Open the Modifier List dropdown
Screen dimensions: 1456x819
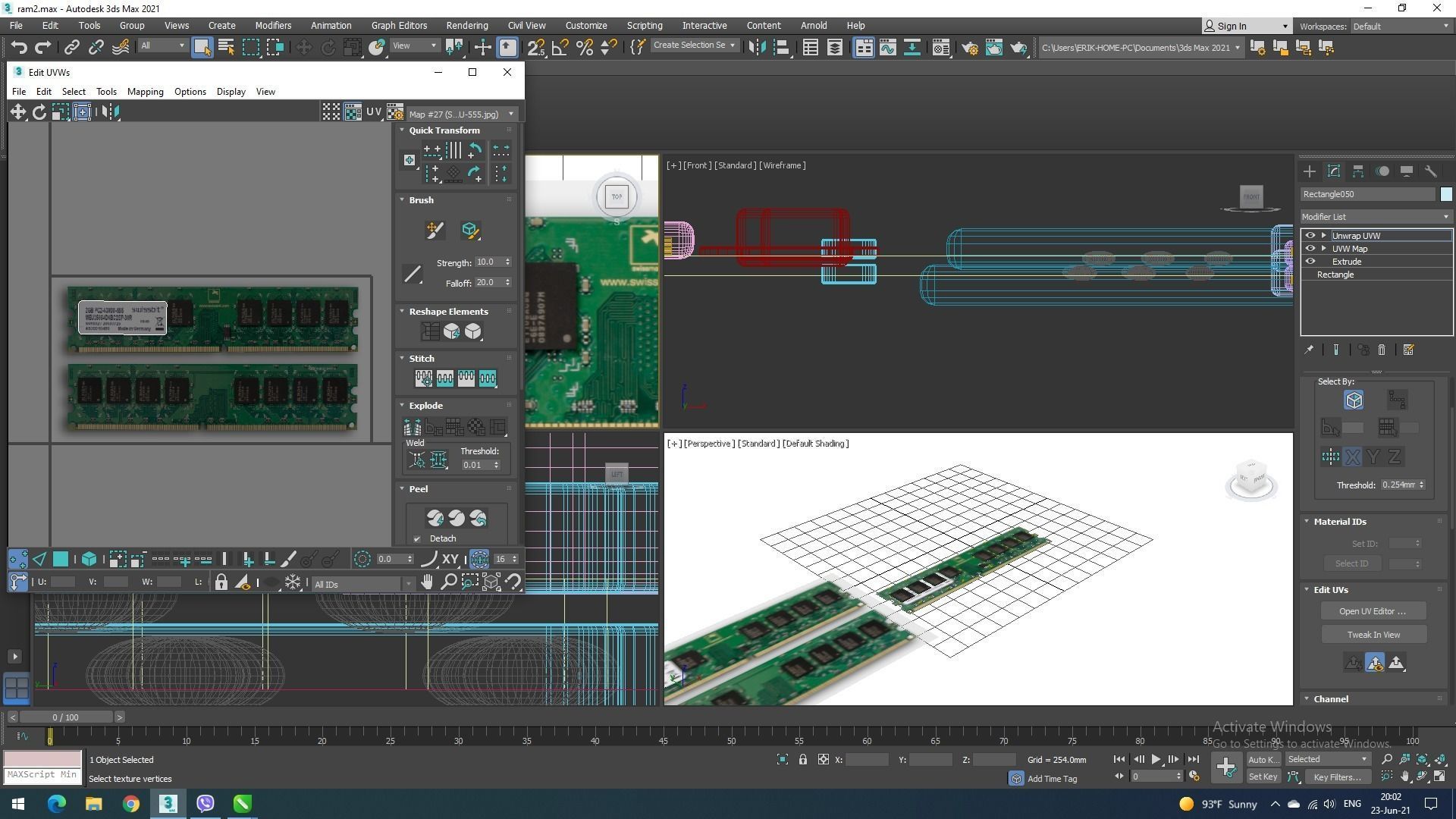click(1376, 217)
